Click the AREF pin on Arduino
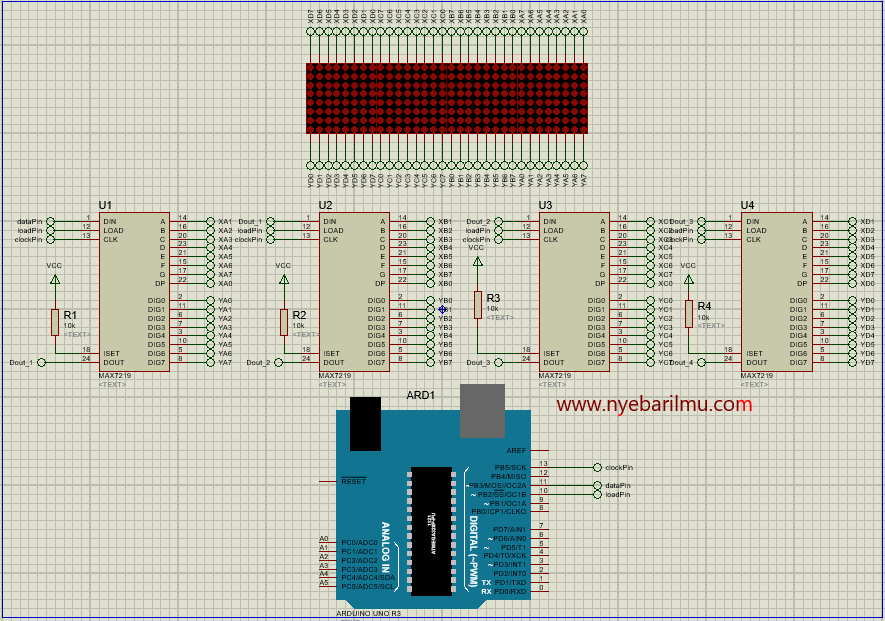The height and width of the screenshot is (621, 885). pyautogui.click(x=516, y=450)
